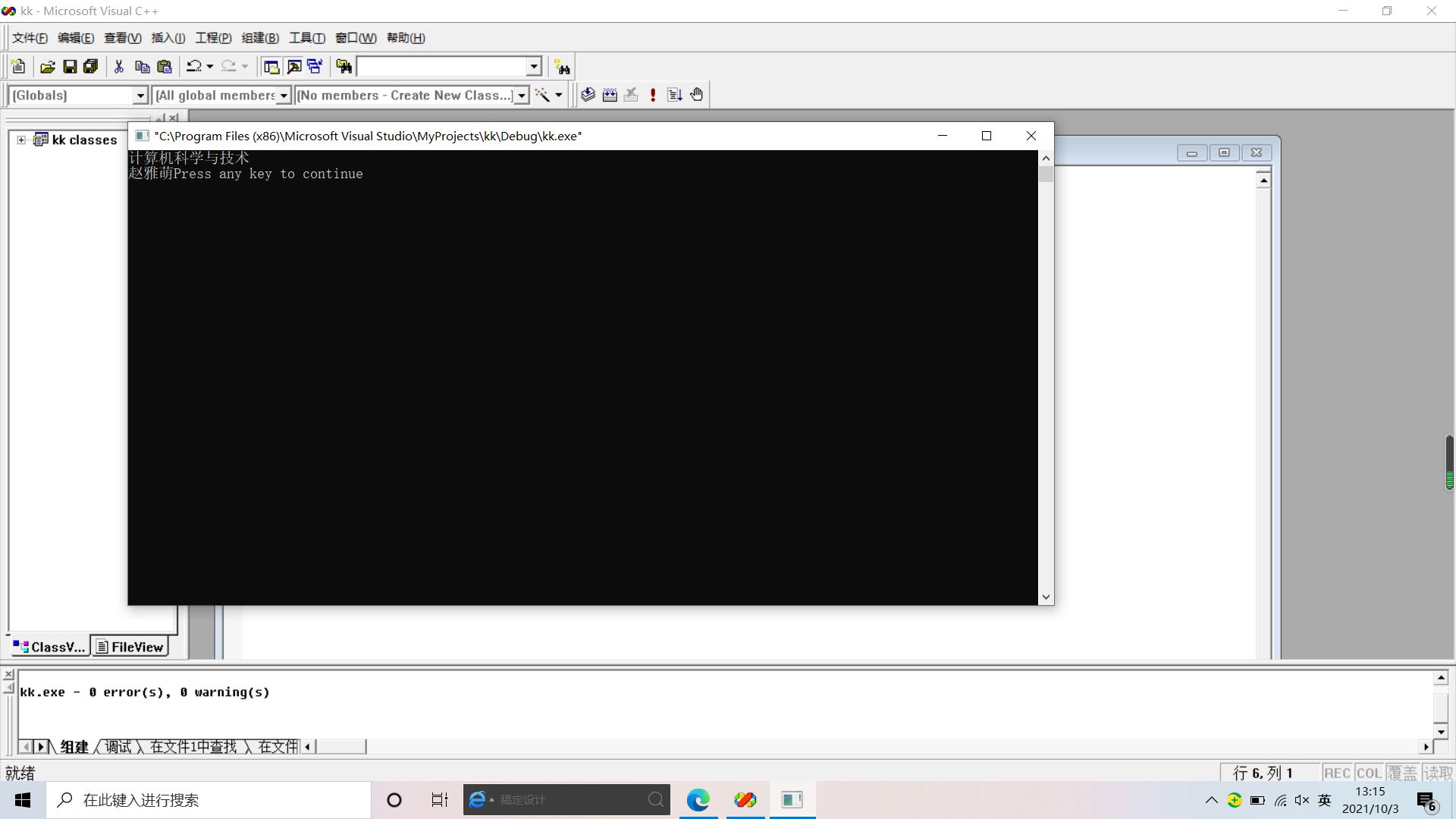Image resolution: width=1456 pixels, height=819 pixels.
Task: Click the Open file toolbar icon
Action: point(47,67)
